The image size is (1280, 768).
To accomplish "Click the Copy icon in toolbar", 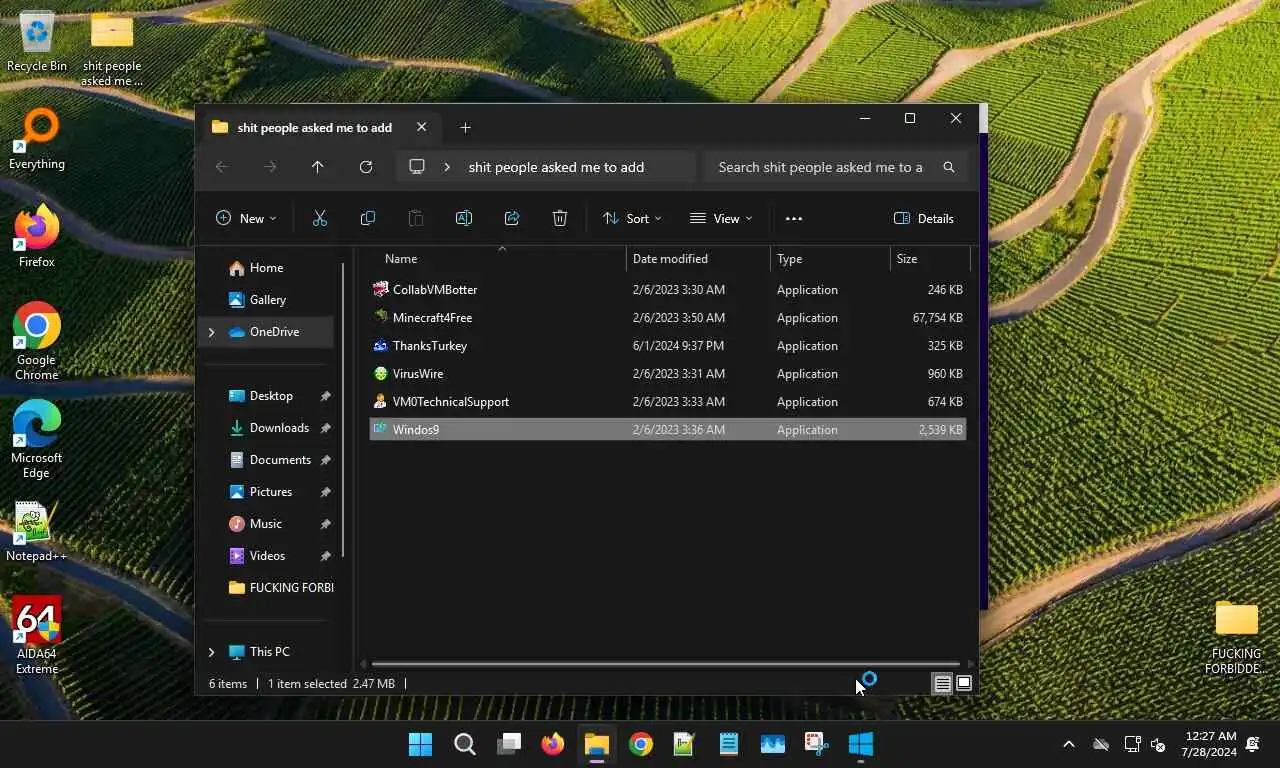I will point(368,218).
